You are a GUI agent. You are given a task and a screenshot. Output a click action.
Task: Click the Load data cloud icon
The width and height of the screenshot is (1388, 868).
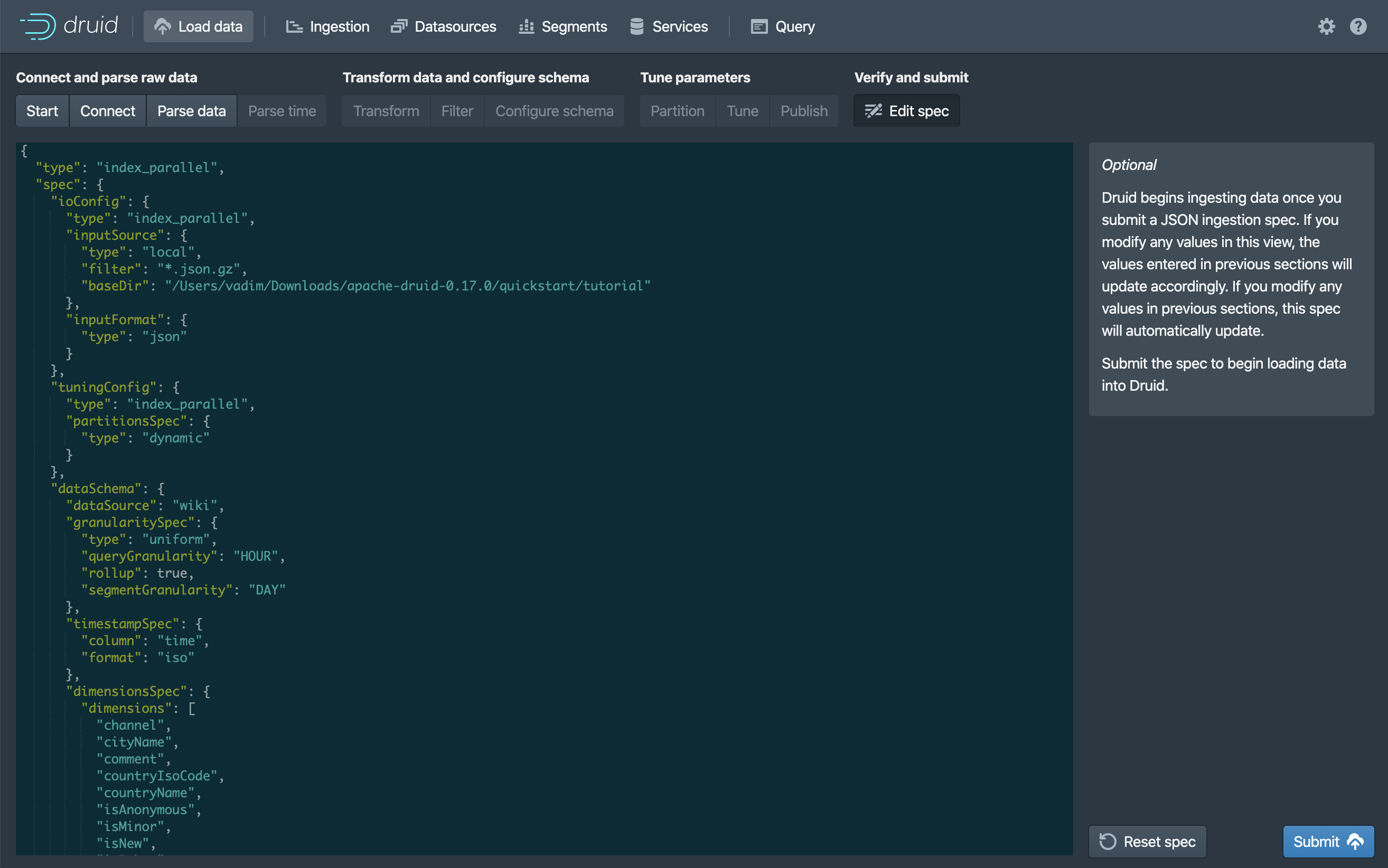163,26
